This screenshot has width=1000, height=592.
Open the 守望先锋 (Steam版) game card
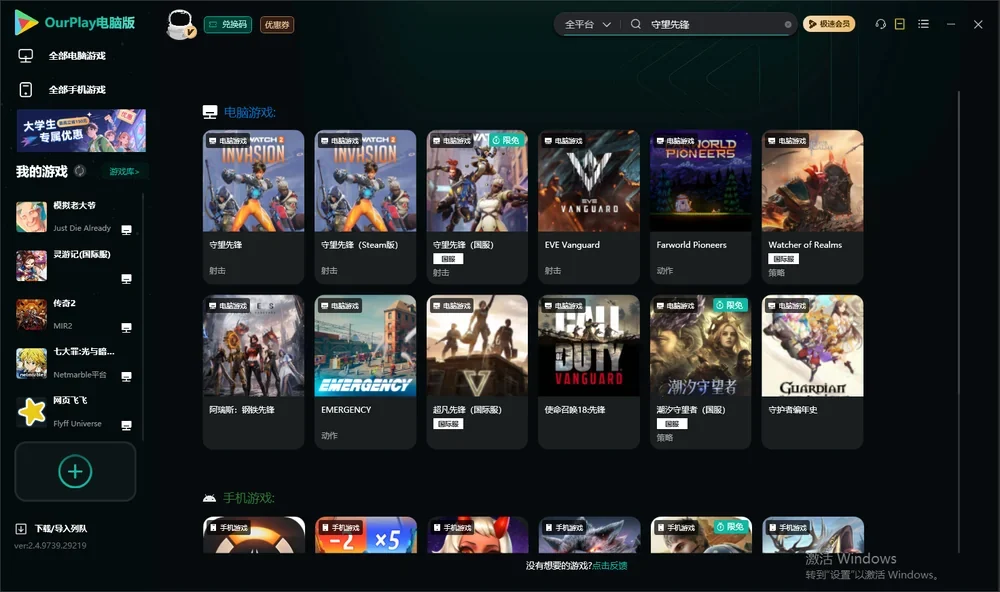(x=365, y=207)
